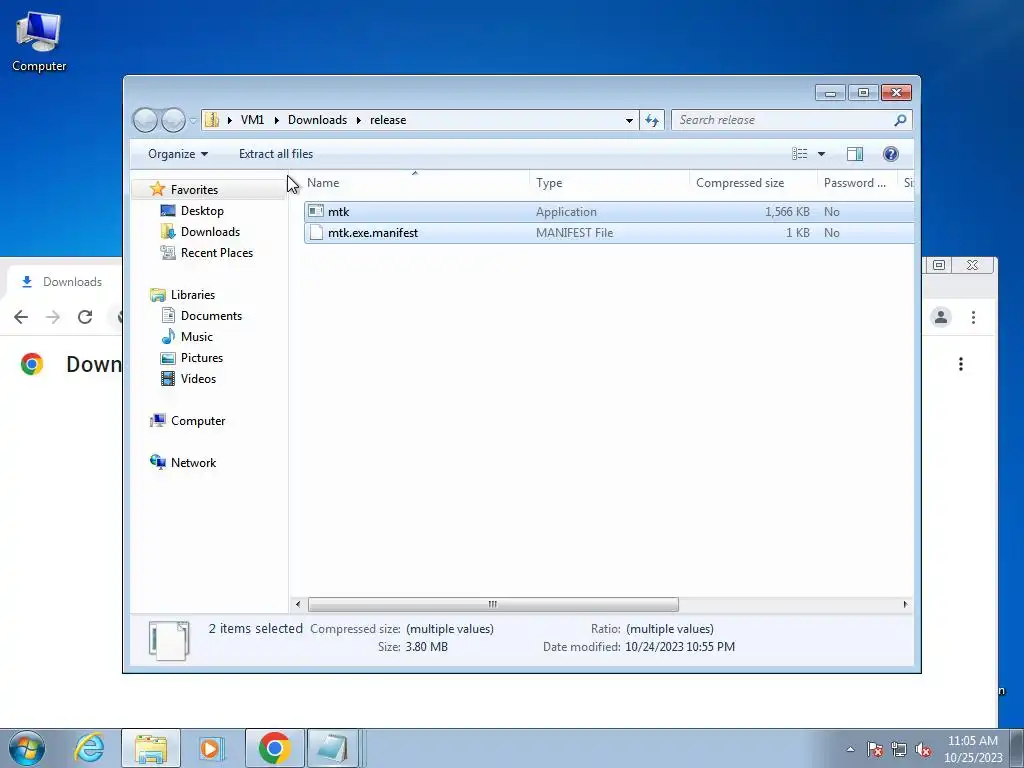
Task: Click into the Search release field
Action: point(784,120)
